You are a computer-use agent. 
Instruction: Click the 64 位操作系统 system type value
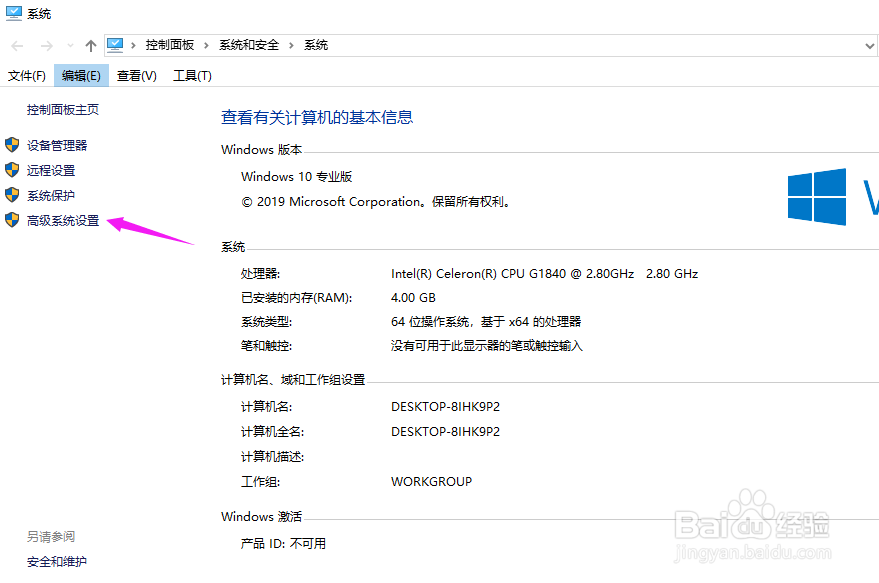click(x=486, y=322)
